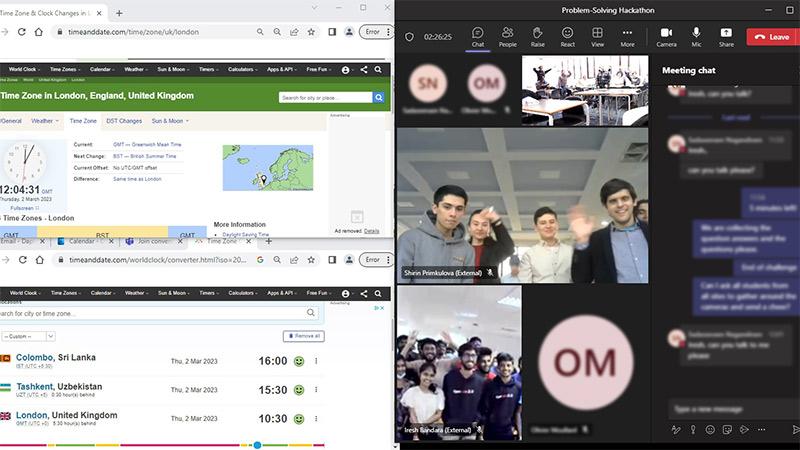800x450 pixels.
Task: Open the sticker or GIF picker
Action: point(727,430)
